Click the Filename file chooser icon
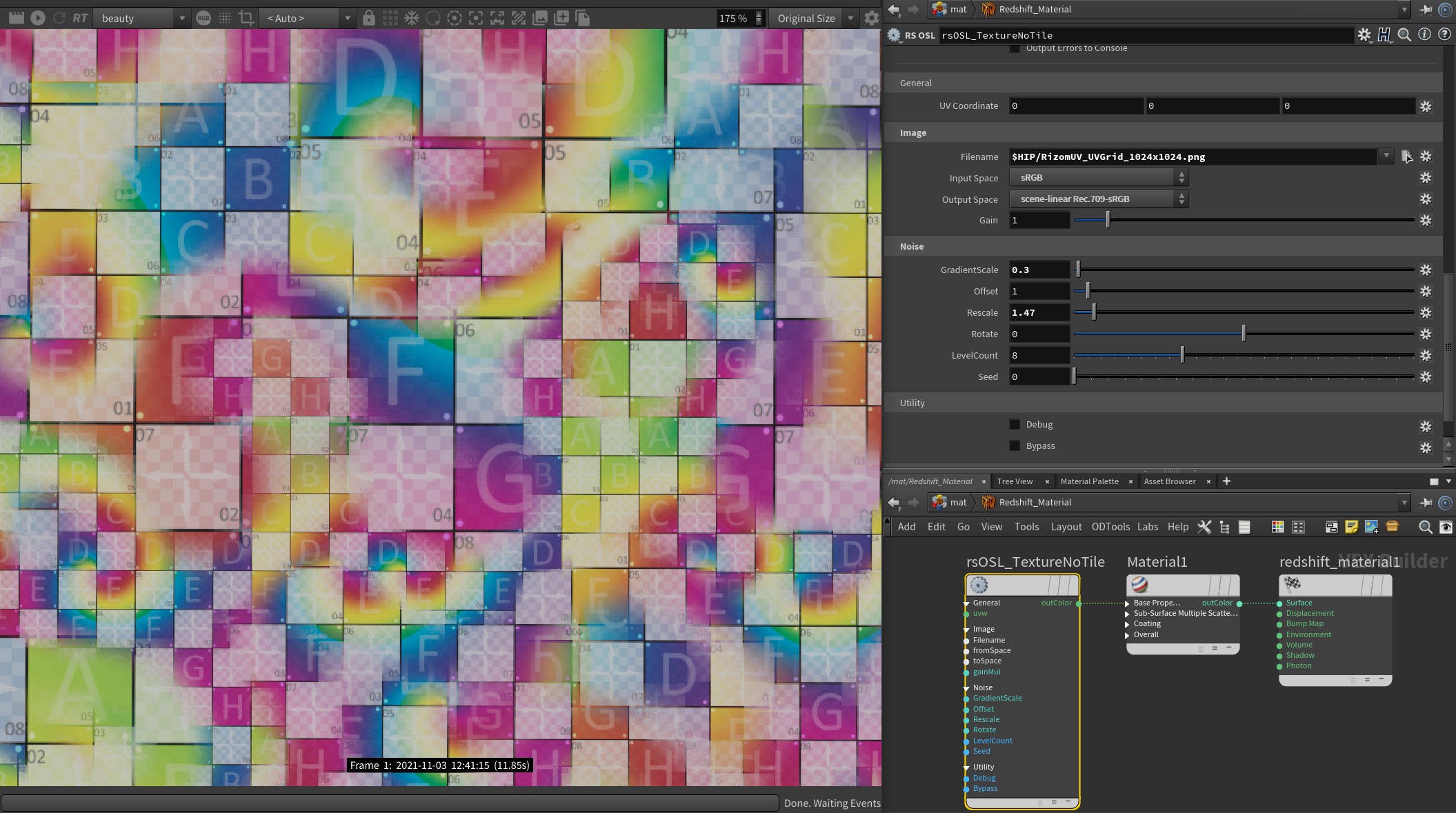 tap(1406, 157)
